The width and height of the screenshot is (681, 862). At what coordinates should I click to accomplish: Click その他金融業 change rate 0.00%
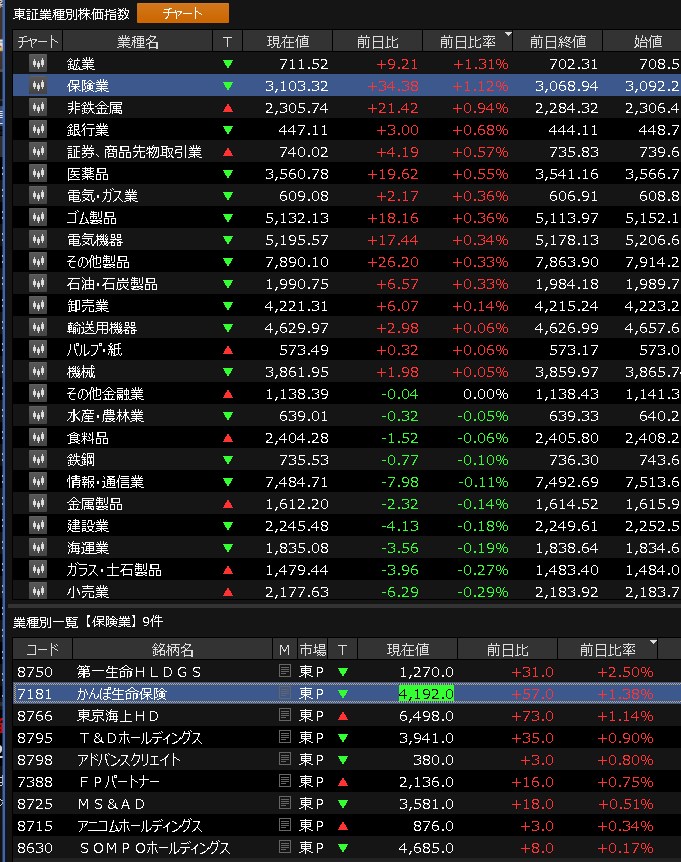coord(485,394)
